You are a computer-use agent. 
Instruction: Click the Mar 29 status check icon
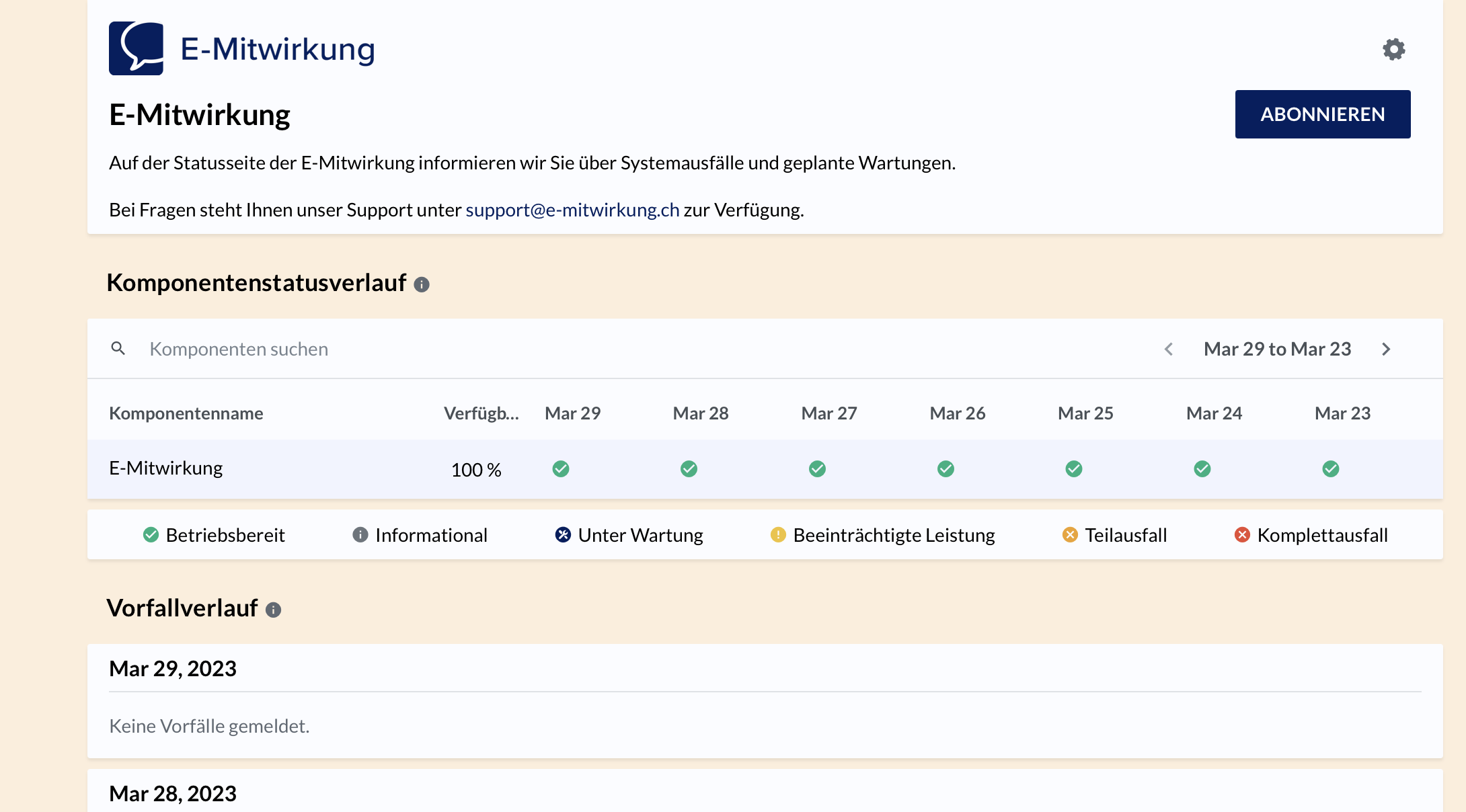(x=561, y=469)
